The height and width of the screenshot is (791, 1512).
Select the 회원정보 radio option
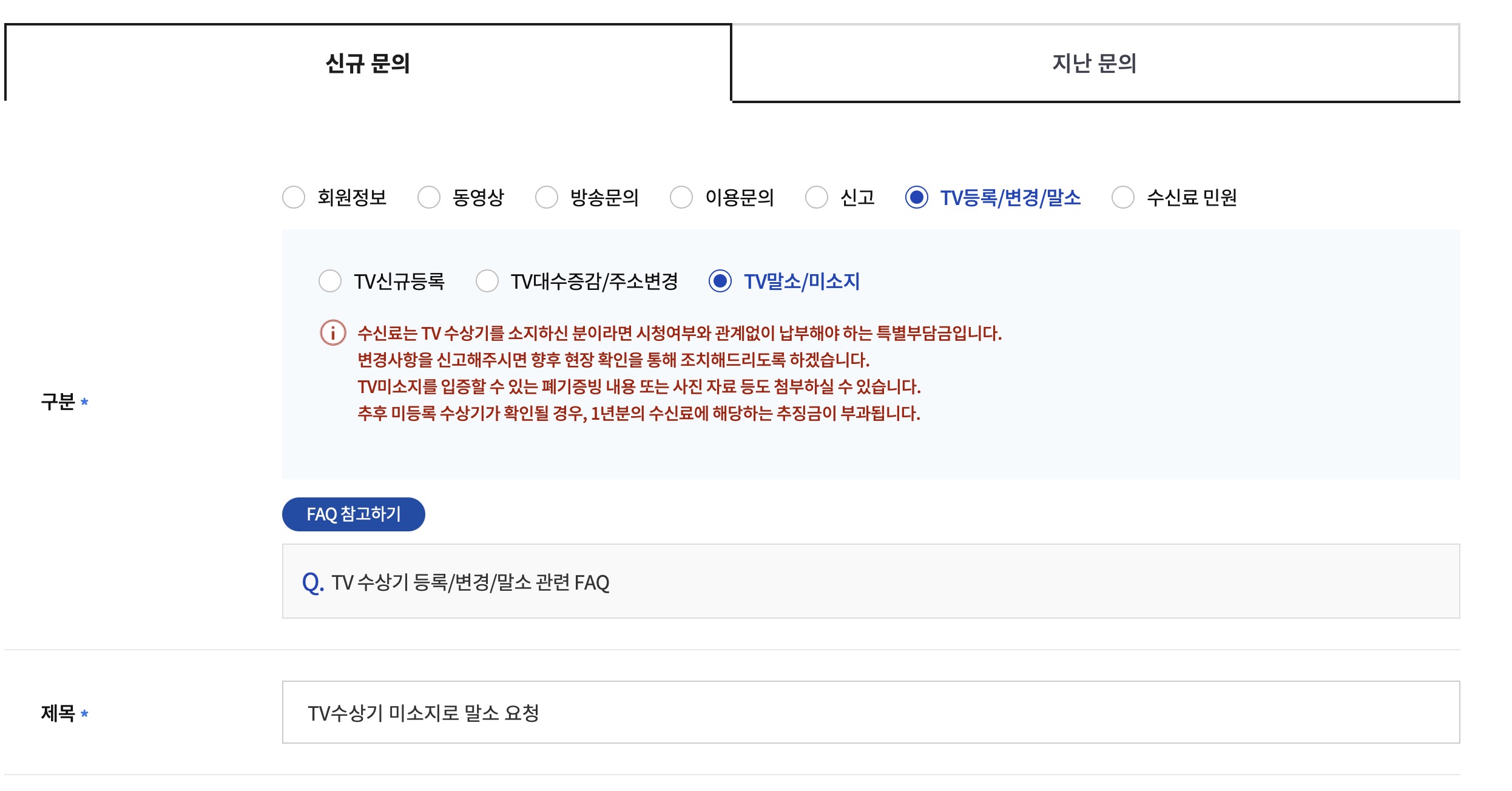tap(294, 197)
